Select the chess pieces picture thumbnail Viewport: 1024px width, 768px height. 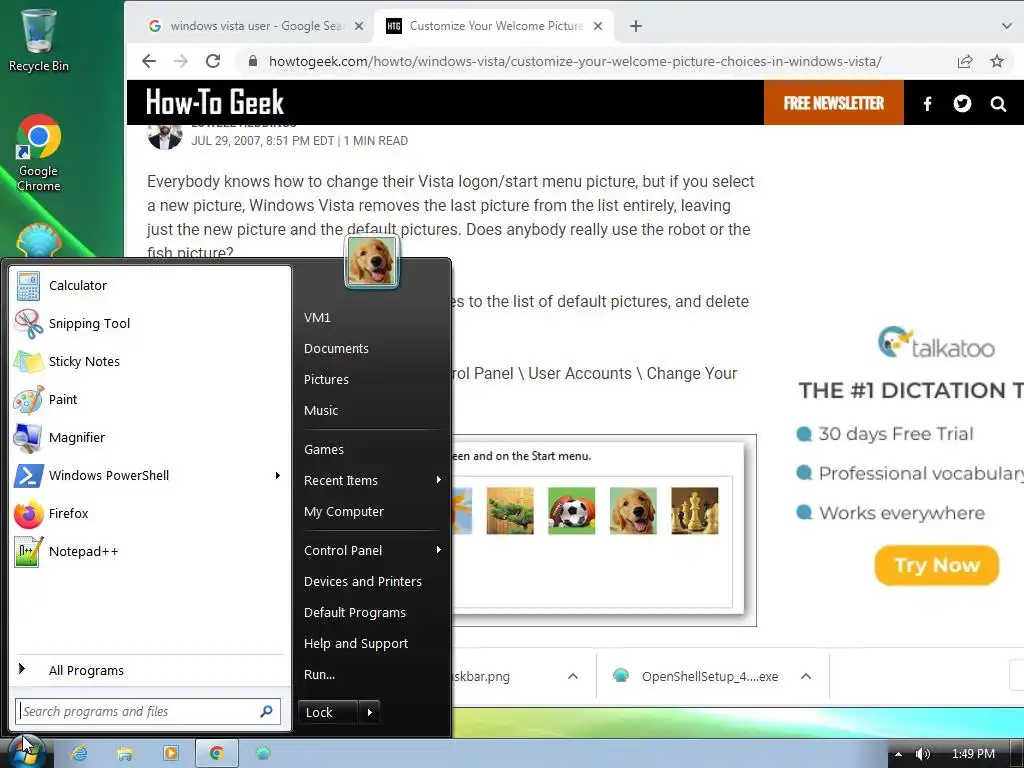coord(694,511)
